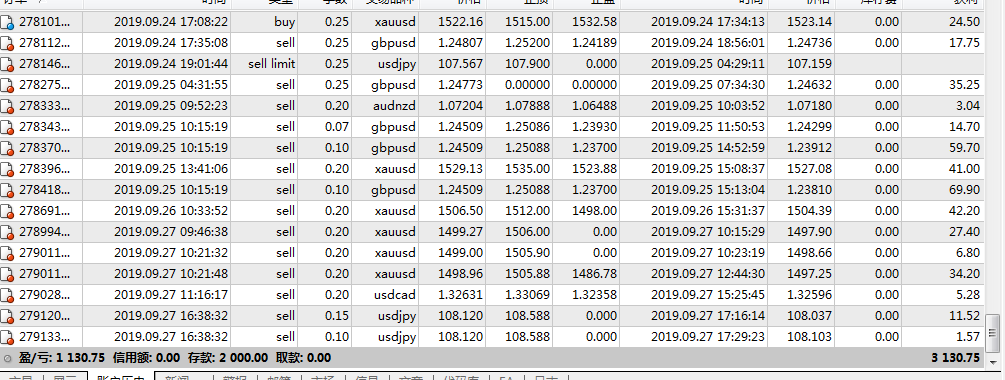The height and width of the screenshot is (380, 1005).
Task: Click the lot size 0.15
Action: (x=337, y=316)
